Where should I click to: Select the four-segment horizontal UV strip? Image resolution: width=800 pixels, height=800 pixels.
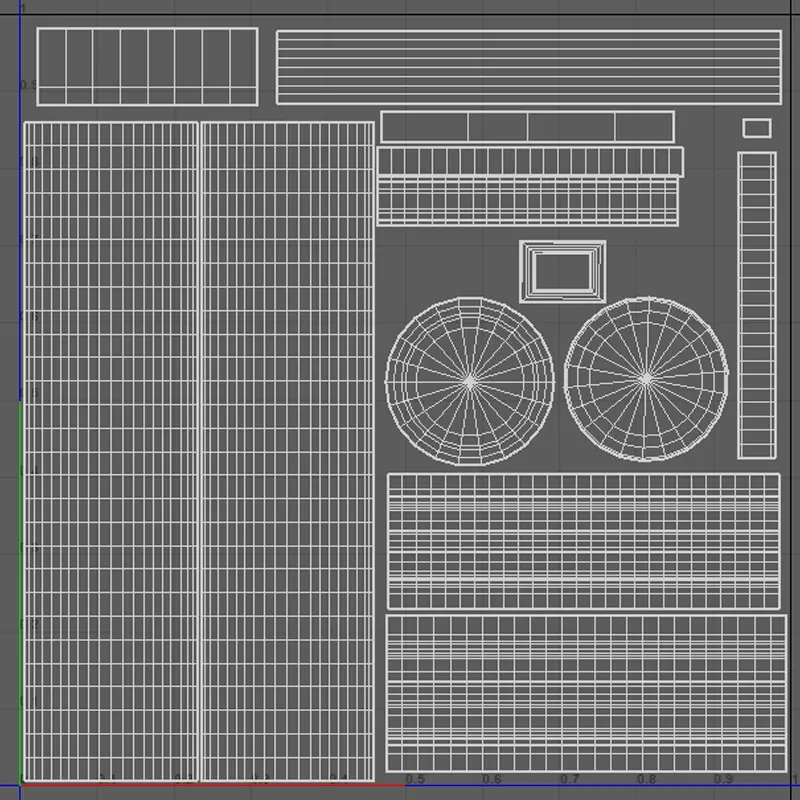pos(528,127)
